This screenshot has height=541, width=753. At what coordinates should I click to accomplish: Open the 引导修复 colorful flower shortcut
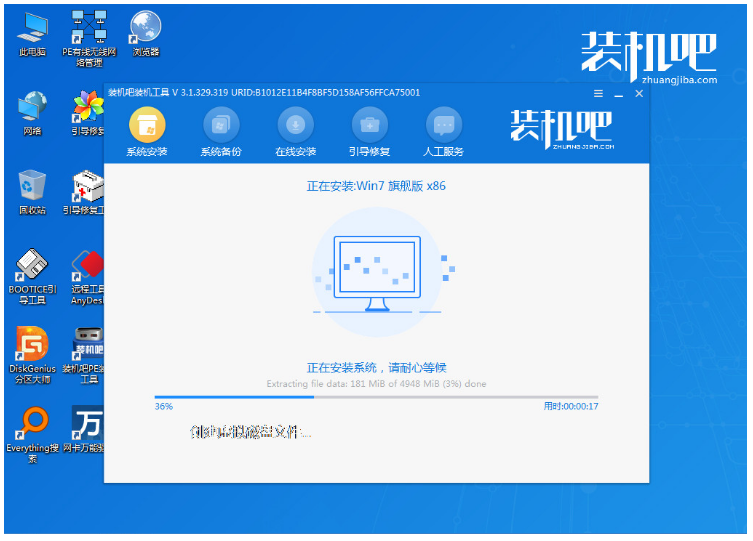88,113
